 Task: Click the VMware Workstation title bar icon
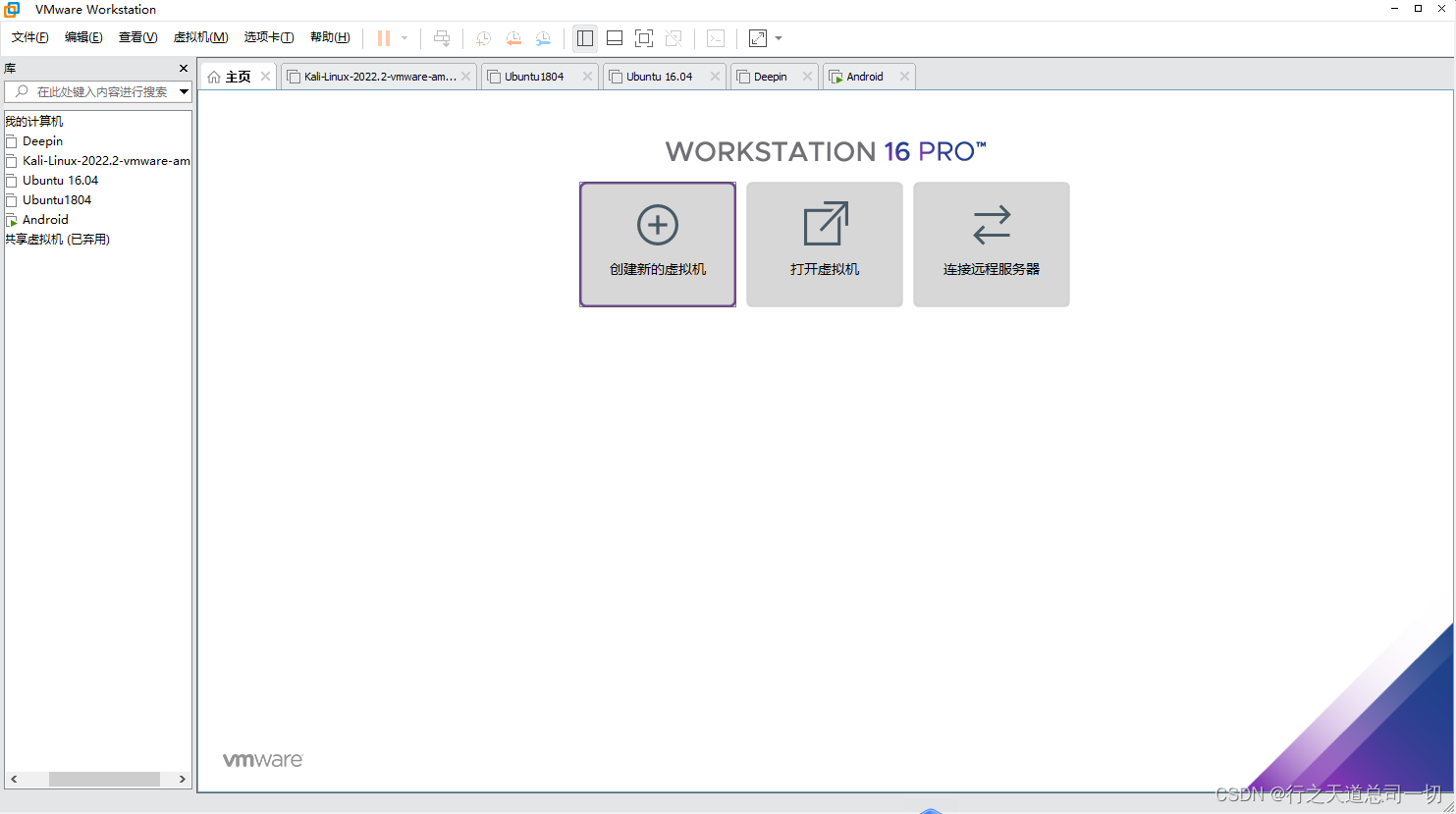12,9
